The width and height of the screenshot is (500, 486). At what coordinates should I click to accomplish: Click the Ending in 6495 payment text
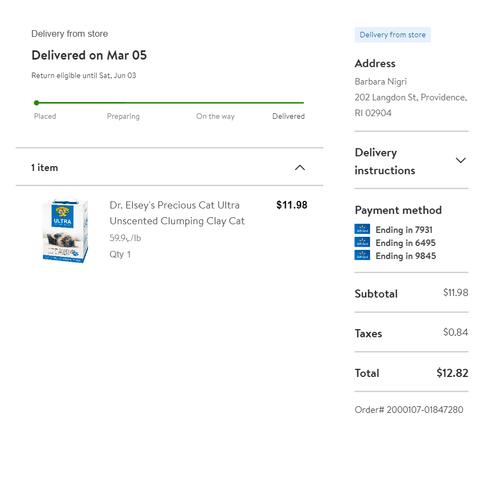(x=406, y=243)
